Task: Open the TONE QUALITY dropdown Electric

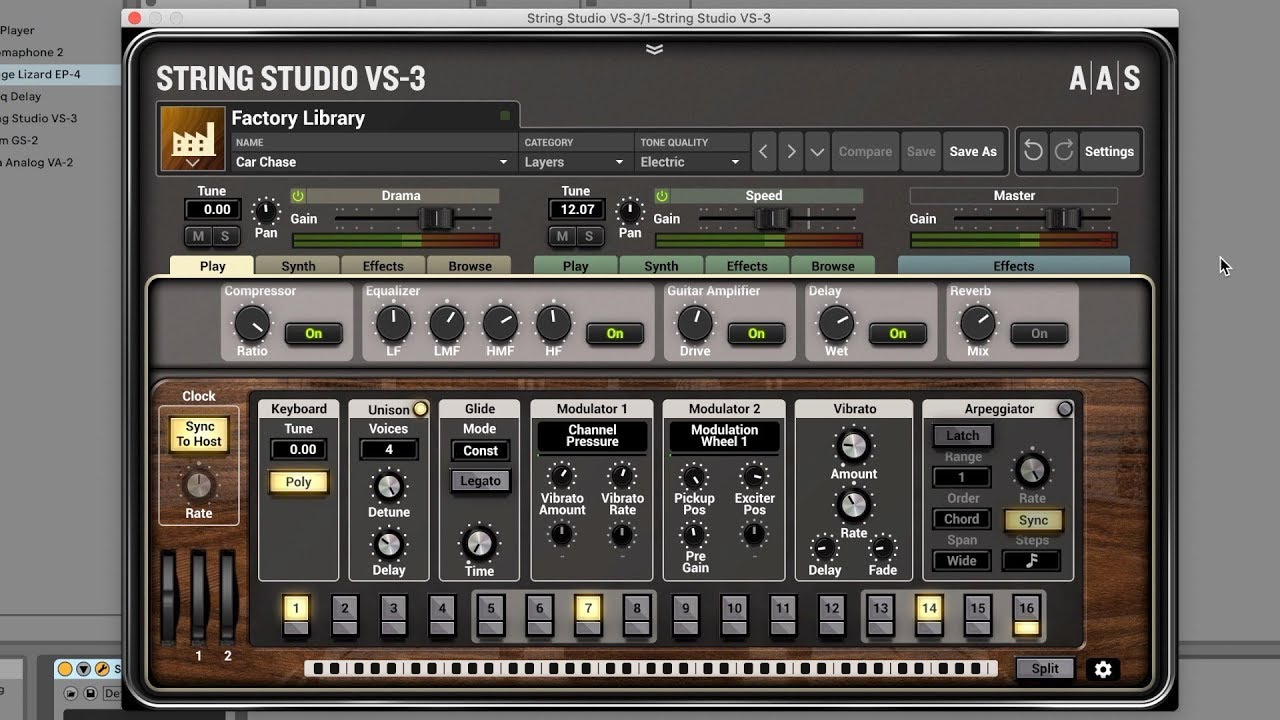Action: (691, 162)
